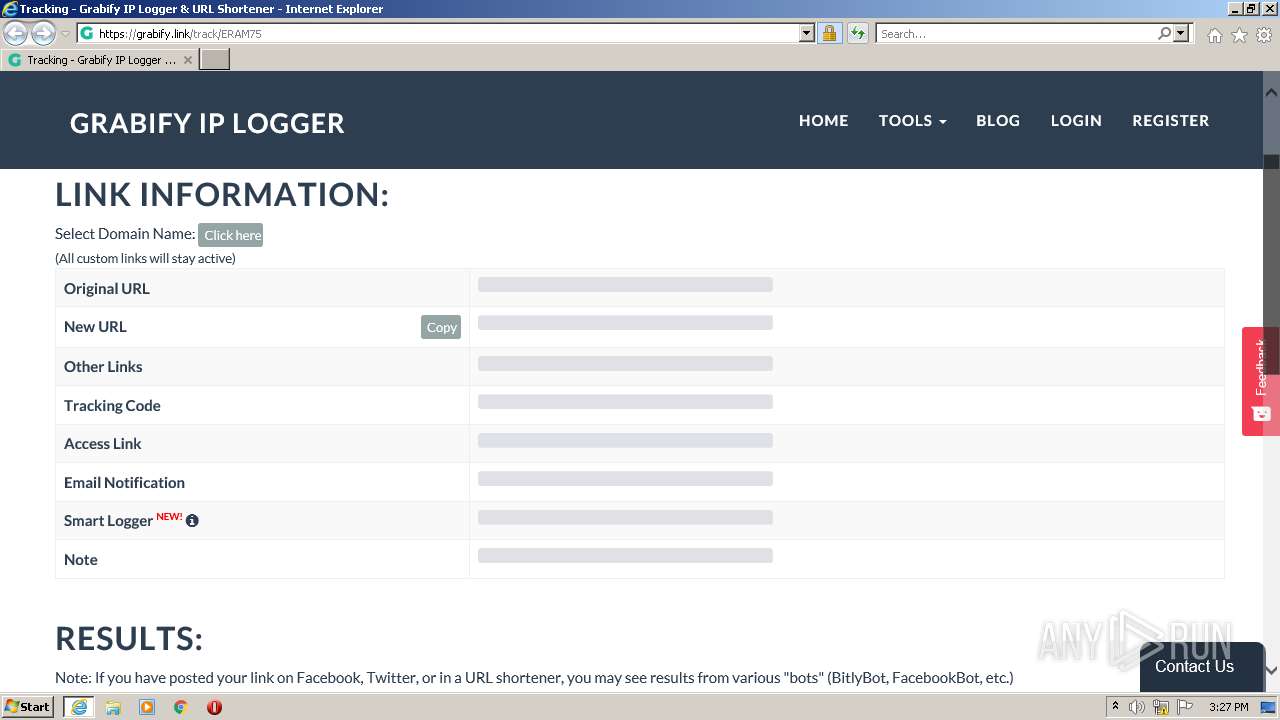This screenshot has height=720, width=1280.
Task: Open a new blank tab
Action: (x=215, y=60)
